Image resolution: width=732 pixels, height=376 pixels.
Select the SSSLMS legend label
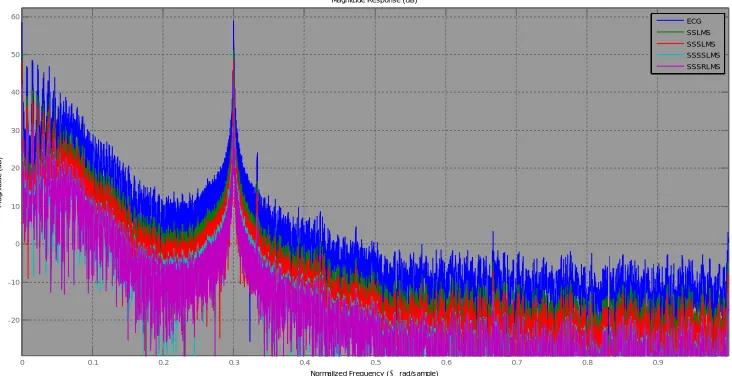[701, 44]
